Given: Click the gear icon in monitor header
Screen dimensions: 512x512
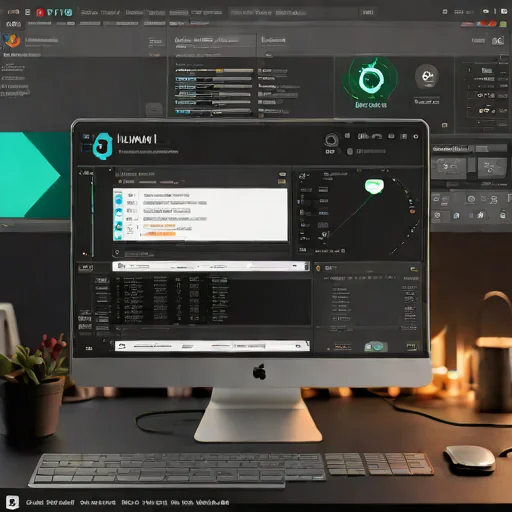Looking at the screenshot, I should 416,136.
